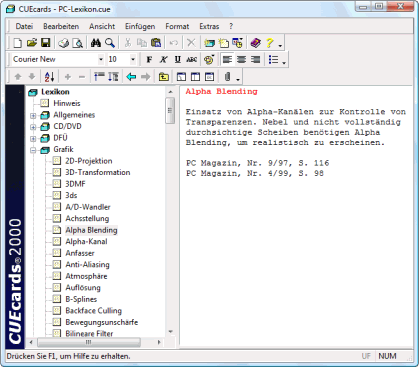419x367 pixels.
Task: Click the Alpha Blending heading text
Action: click(x=222, y=91)
